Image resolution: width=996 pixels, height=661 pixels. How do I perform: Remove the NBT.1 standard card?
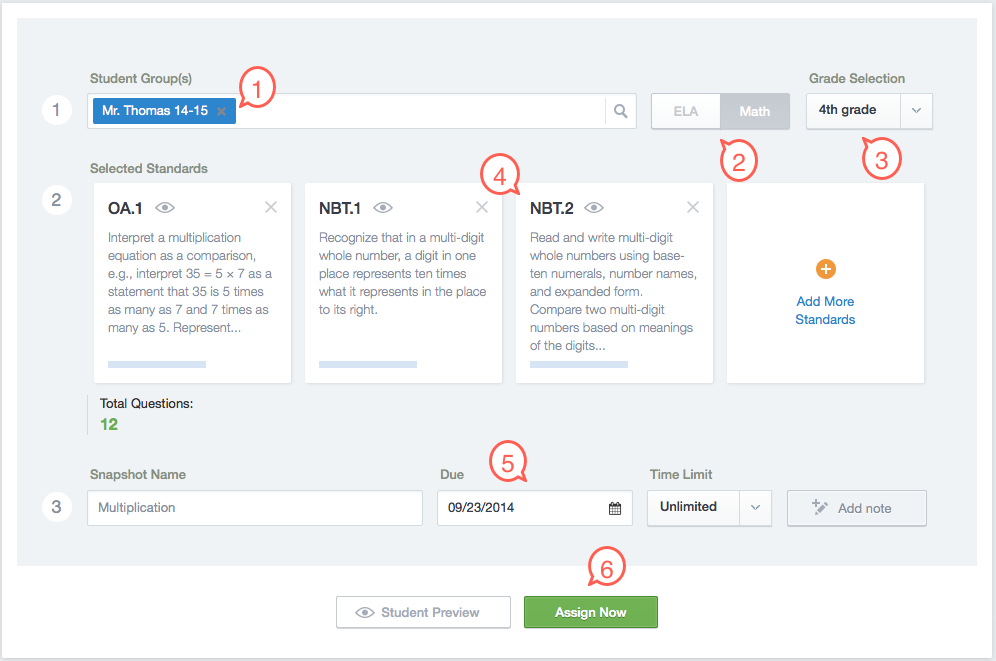coord(482,207)
